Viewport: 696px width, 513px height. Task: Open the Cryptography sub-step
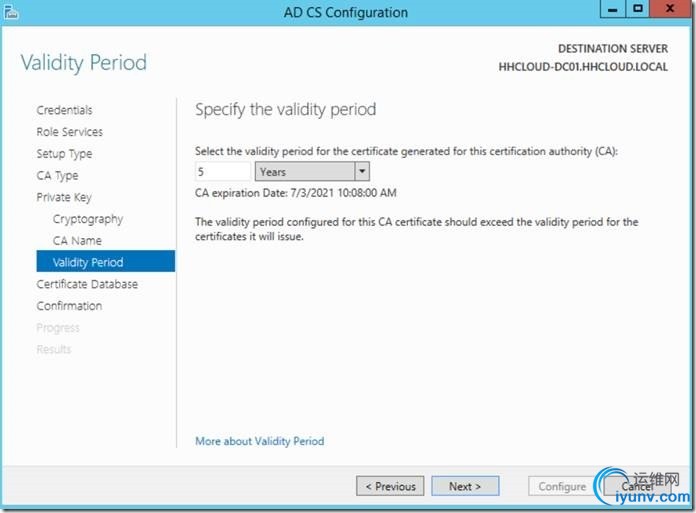pos(88,219)
